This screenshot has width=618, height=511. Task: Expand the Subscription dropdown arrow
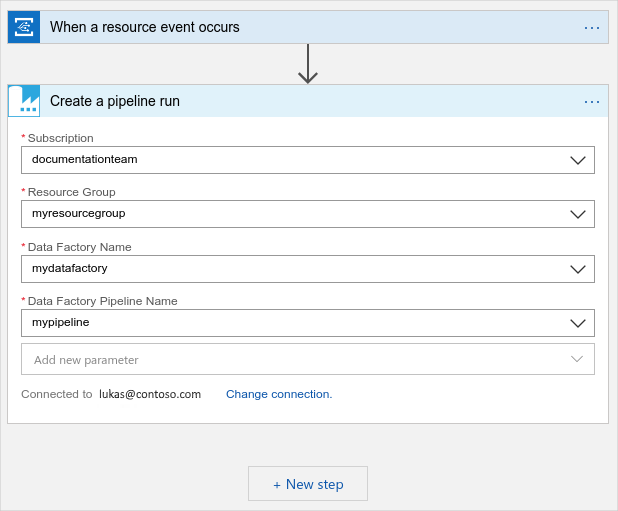pos(577,160)
